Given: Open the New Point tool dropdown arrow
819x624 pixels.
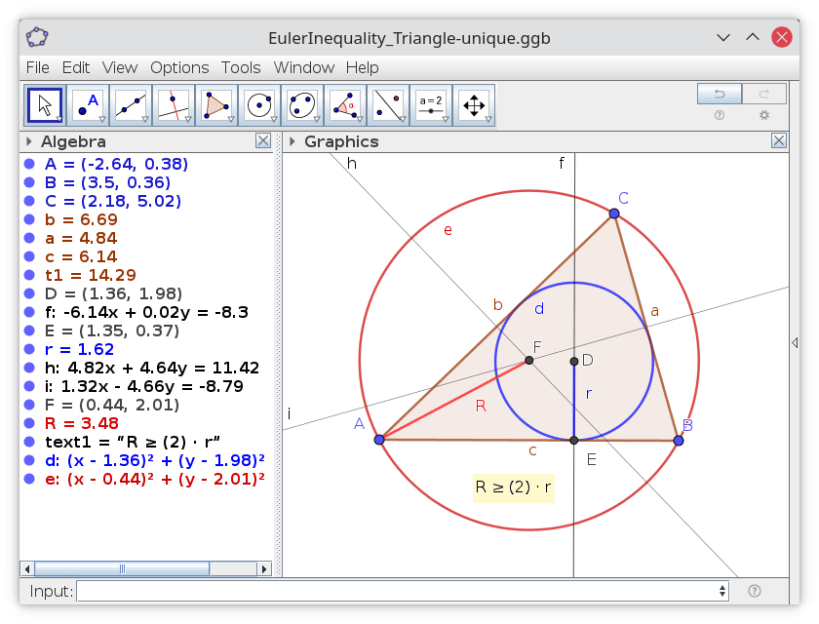Looking at the screenshot, I should (x=102, y=120).
